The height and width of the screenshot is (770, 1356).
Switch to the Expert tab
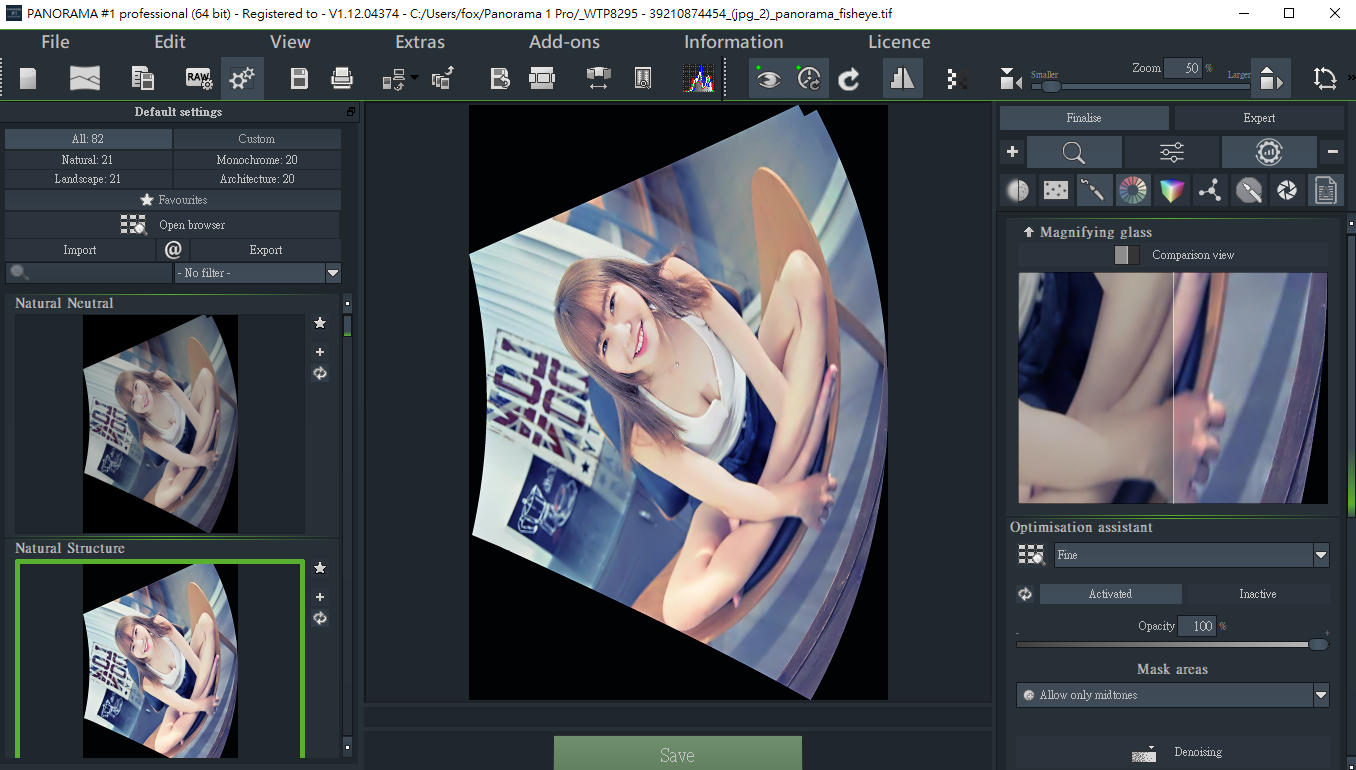[x=1258, y=118]
